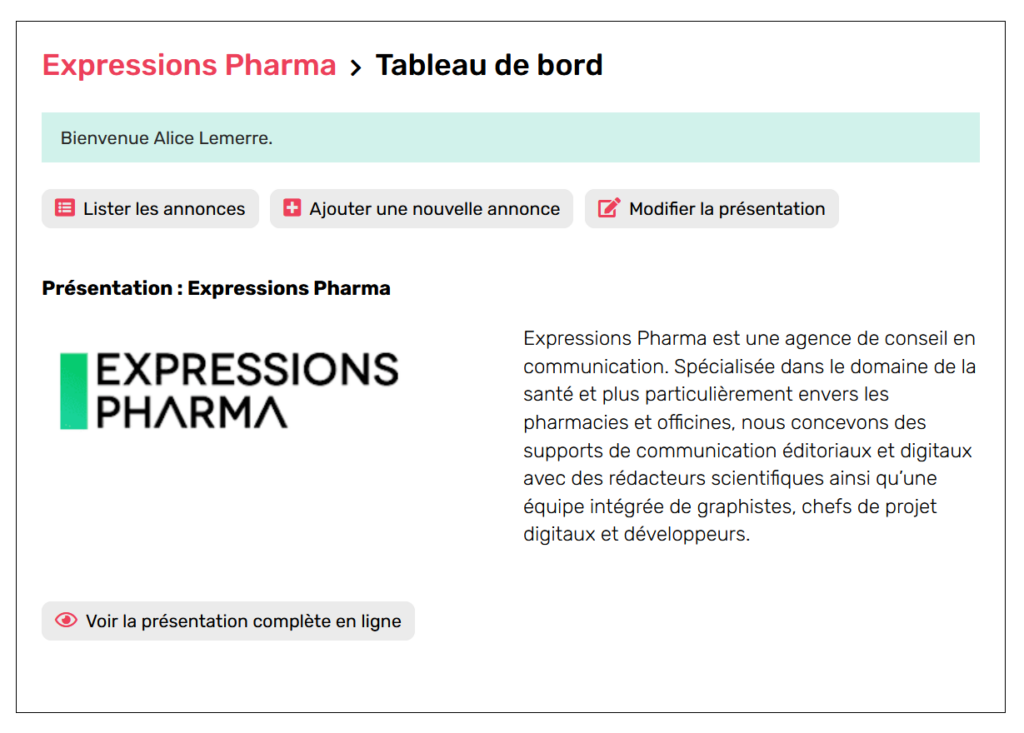Click the last line mentioning développeurs
Screen dimensions: 1024x733
click(636, 534)
